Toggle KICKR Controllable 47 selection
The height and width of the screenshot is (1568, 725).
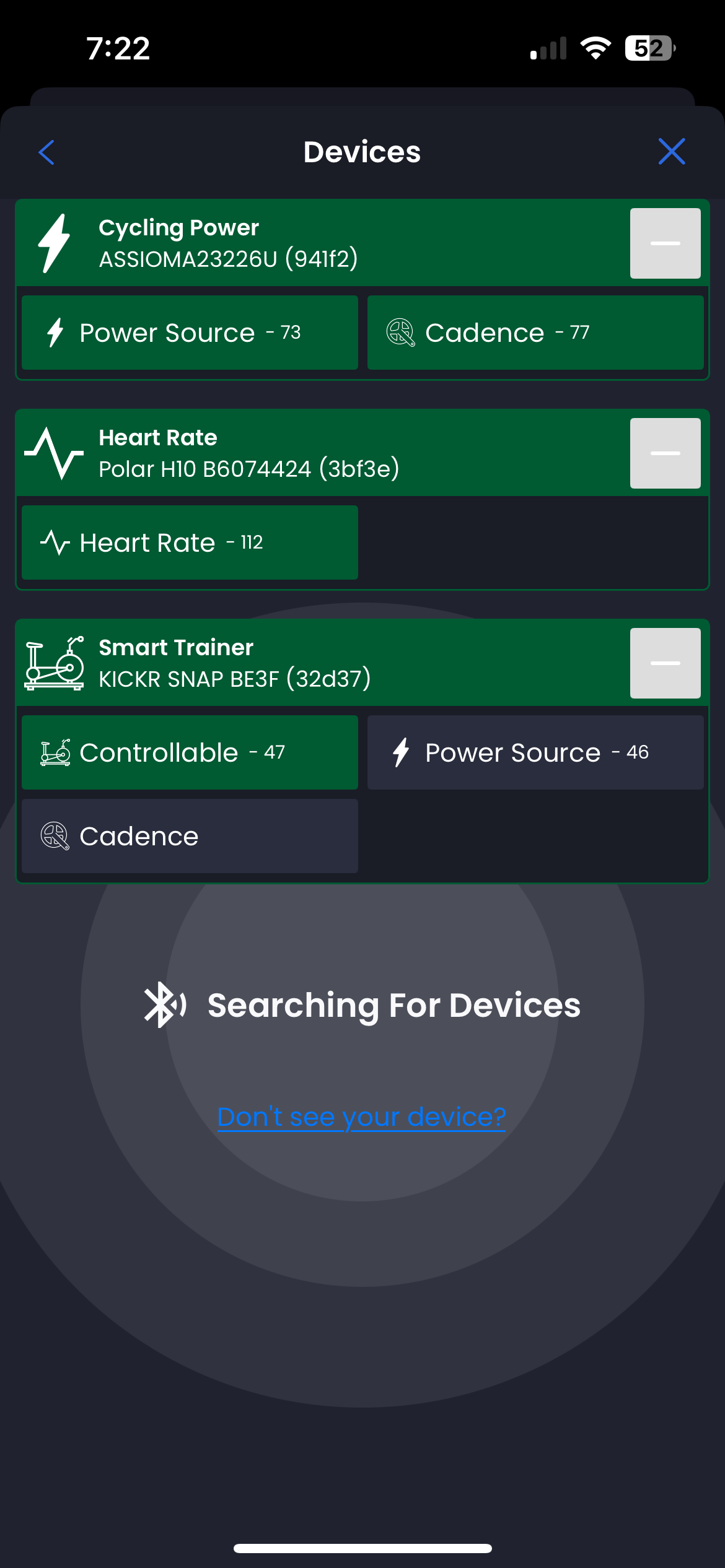tap(190, 752)
